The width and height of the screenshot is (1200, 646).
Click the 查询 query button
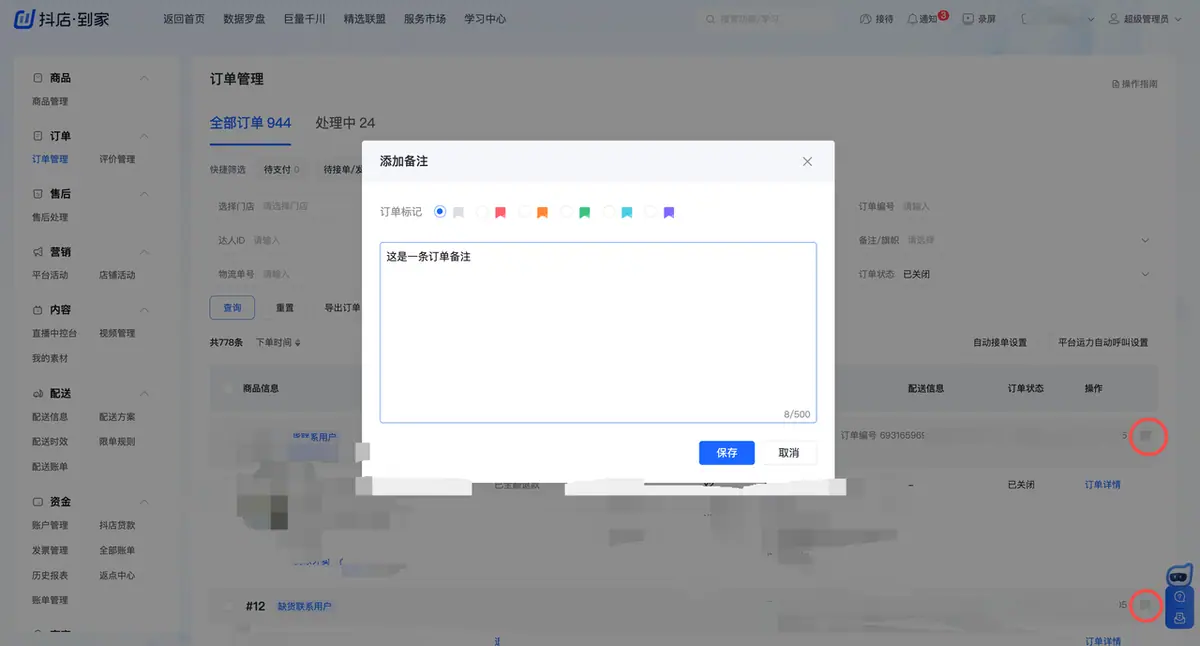(x=232, y=308)
